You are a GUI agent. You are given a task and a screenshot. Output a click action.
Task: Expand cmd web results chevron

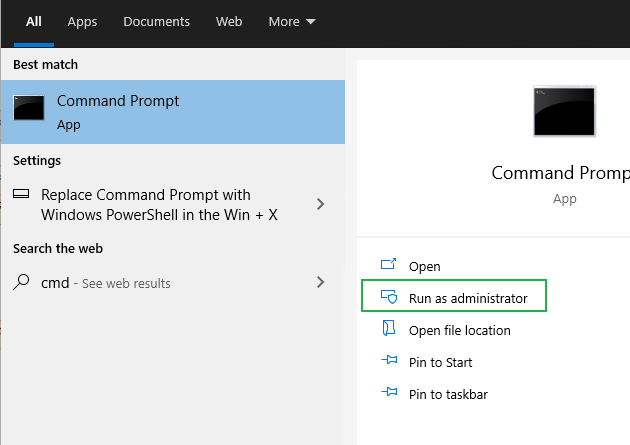click(320, 283)
